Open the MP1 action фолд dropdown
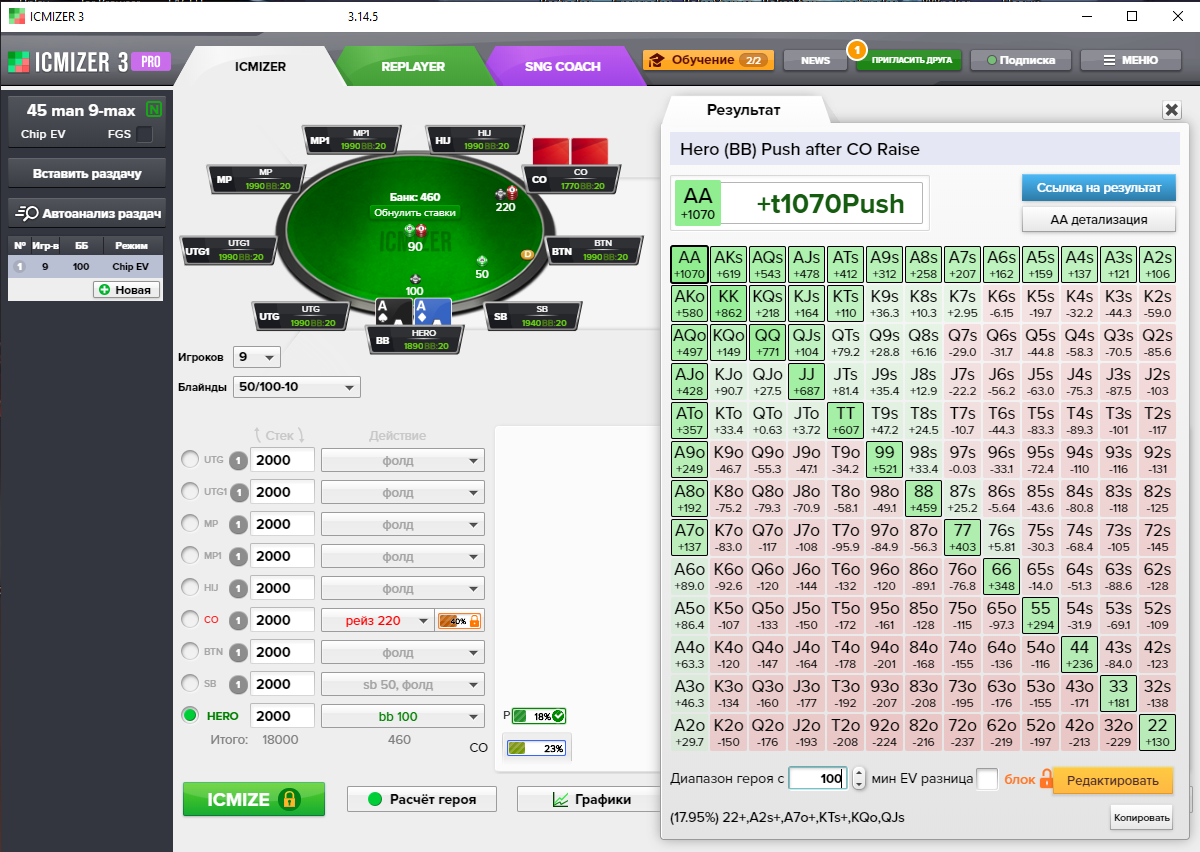 tap(403, 556)
